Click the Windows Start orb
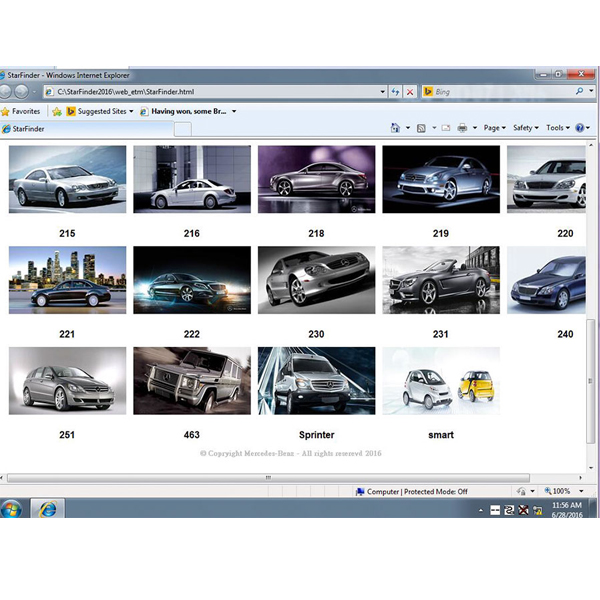This screenshot has height=600, width=600. pos(11,509)
